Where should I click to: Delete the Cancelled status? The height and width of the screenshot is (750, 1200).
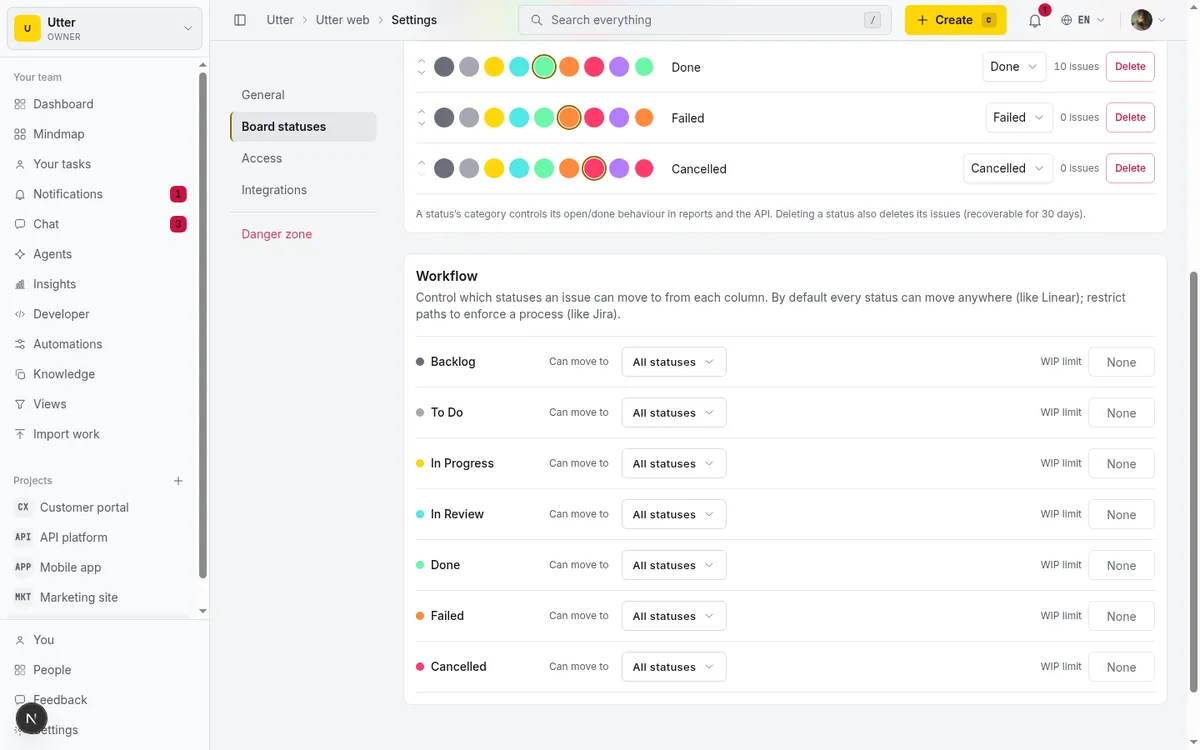(x=1130, y=168)
